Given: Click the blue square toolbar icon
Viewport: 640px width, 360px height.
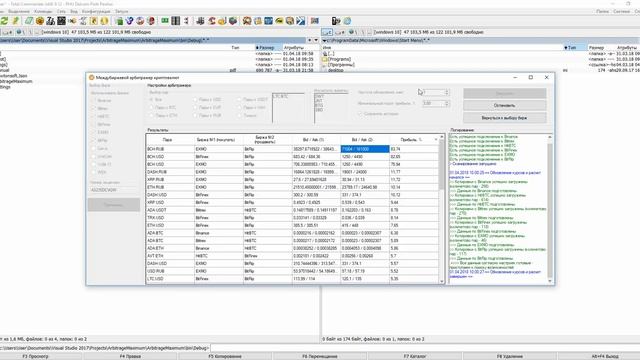Looking at the screenshot, I should 268,21.
